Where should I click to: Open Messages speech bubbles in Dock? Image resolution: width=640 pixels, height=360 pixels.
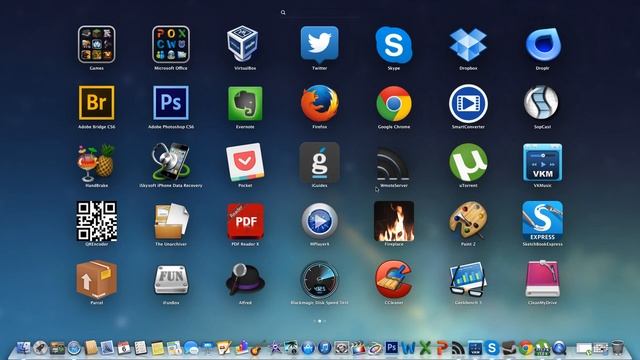(x=191, y=348)
